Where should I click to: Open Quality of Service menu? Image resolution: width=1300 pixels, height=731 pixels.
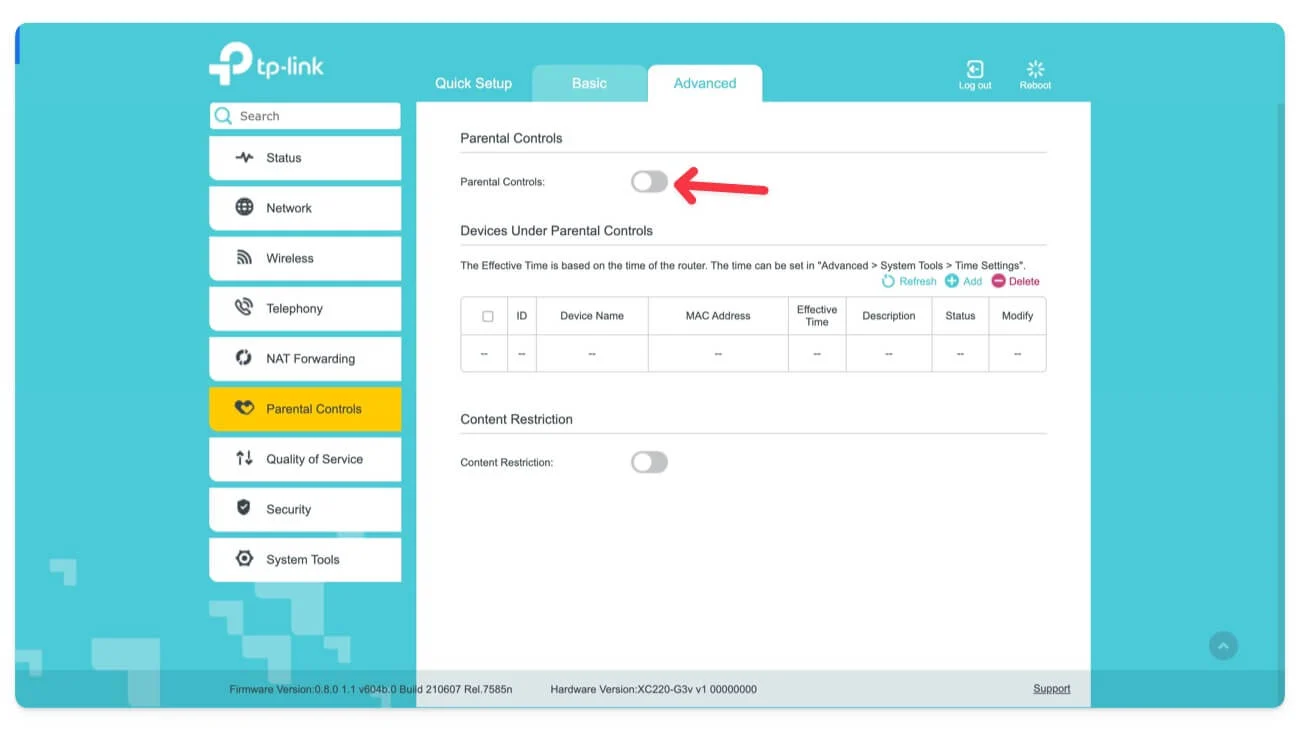point(305,459)
